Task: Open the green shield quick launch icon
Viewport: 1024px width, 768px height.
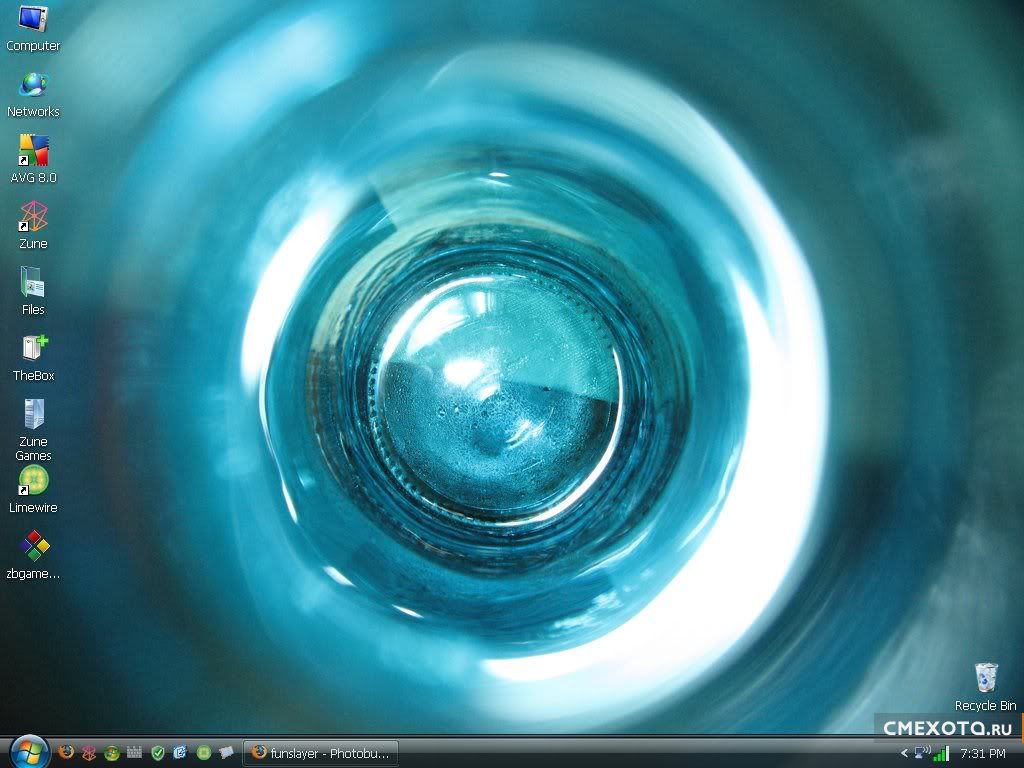Action: [x=158, y=752]
